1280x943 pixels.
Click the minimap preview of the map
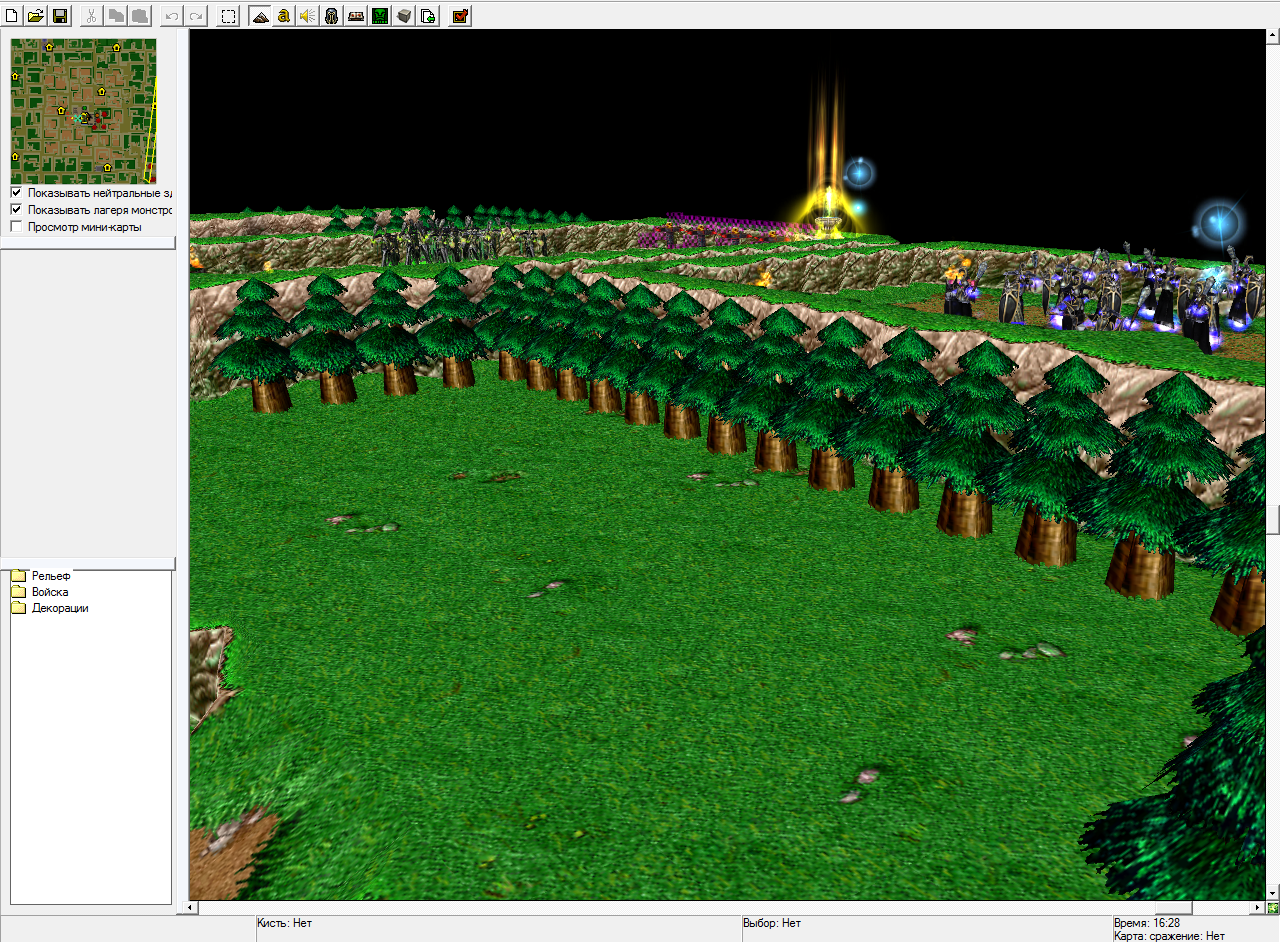coord(84,111)
